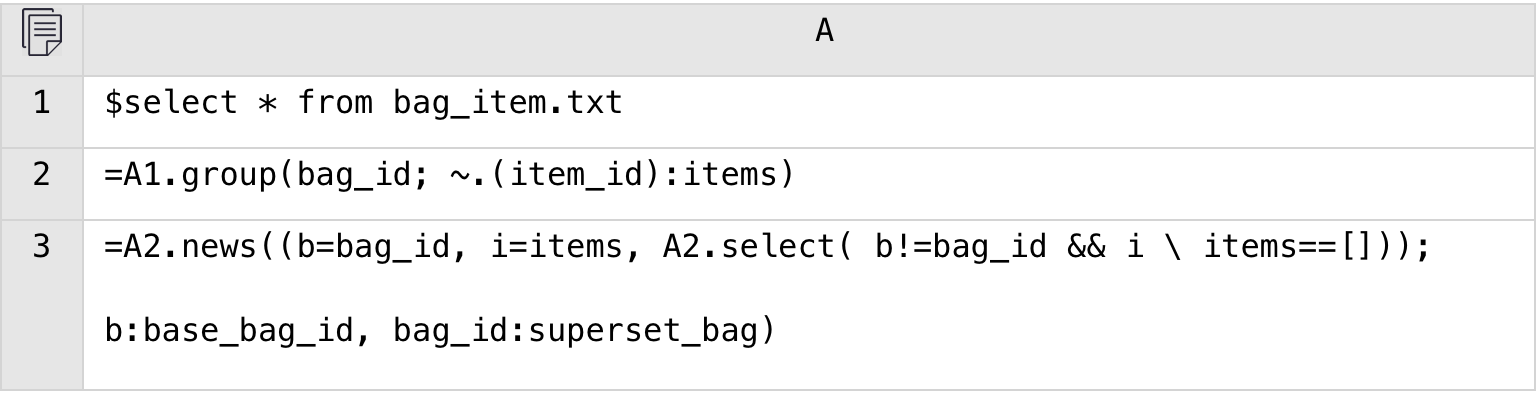
Task: Click cell A3 containing A2.news formula
Action: (809, 304)
